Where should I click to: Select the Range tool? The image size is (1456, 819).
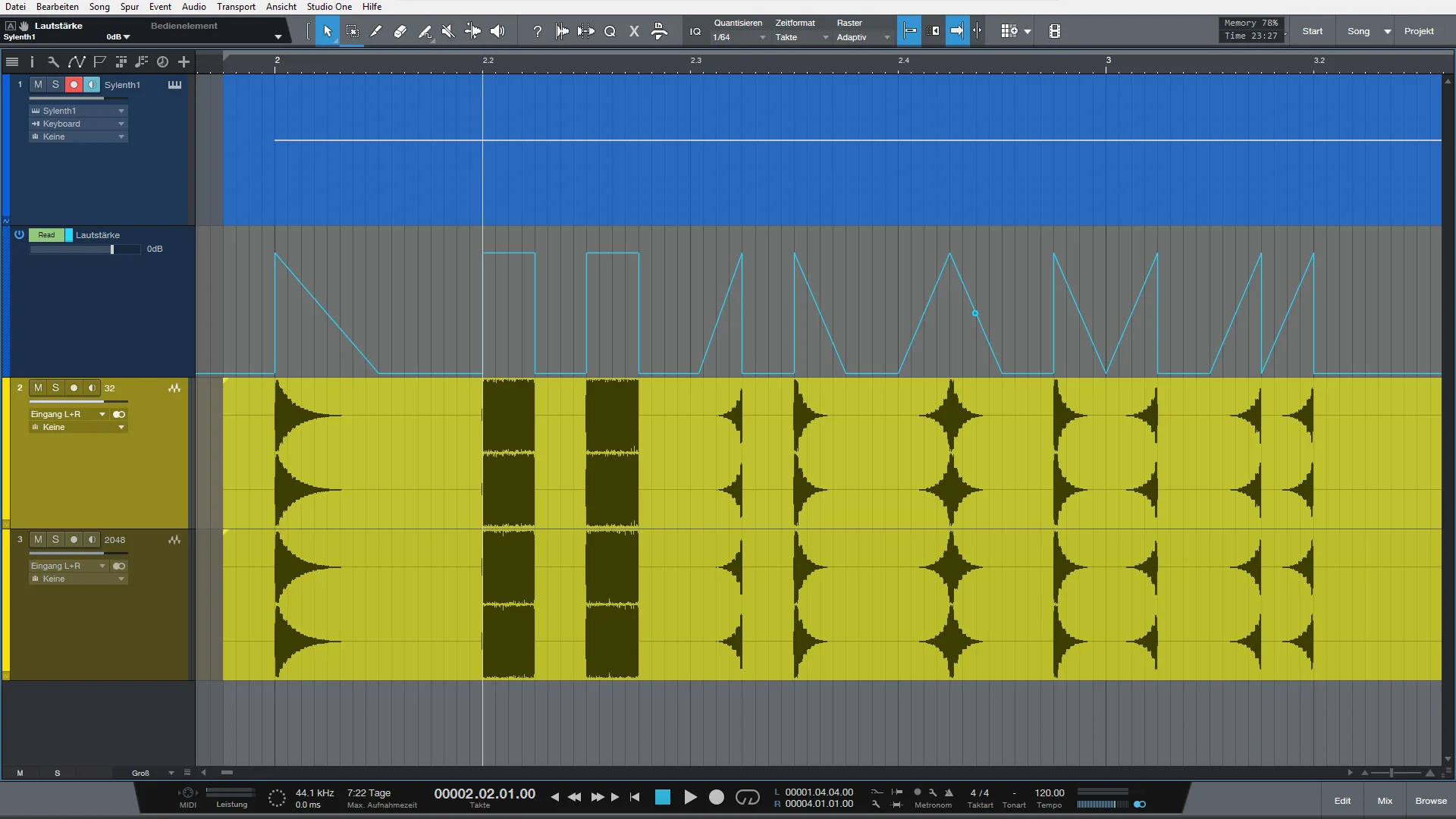click(353, 31)
